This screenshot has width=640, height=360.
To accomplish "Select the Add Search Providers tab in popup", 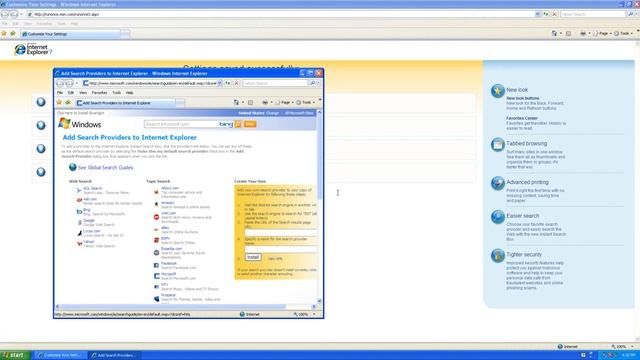I will (125, 103).
